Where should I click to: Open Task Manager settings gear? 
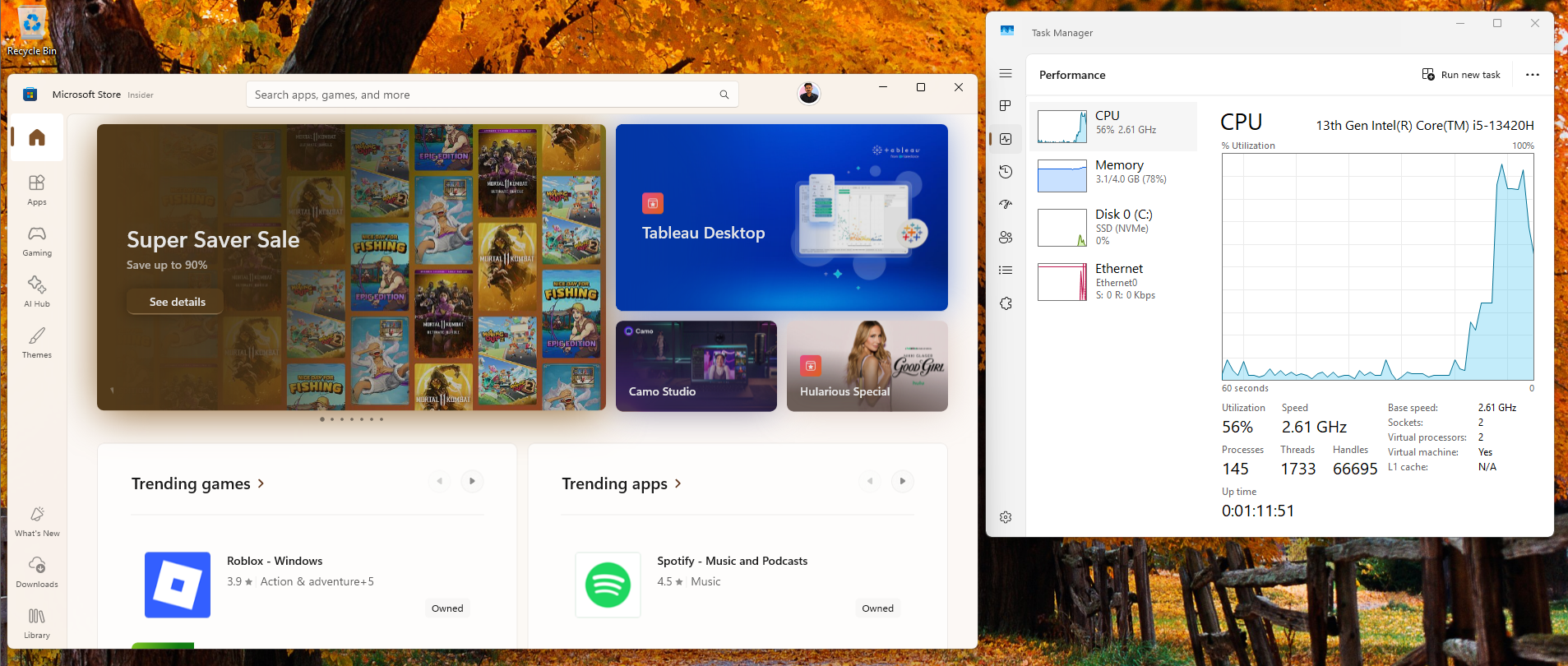pos(1006,517)
